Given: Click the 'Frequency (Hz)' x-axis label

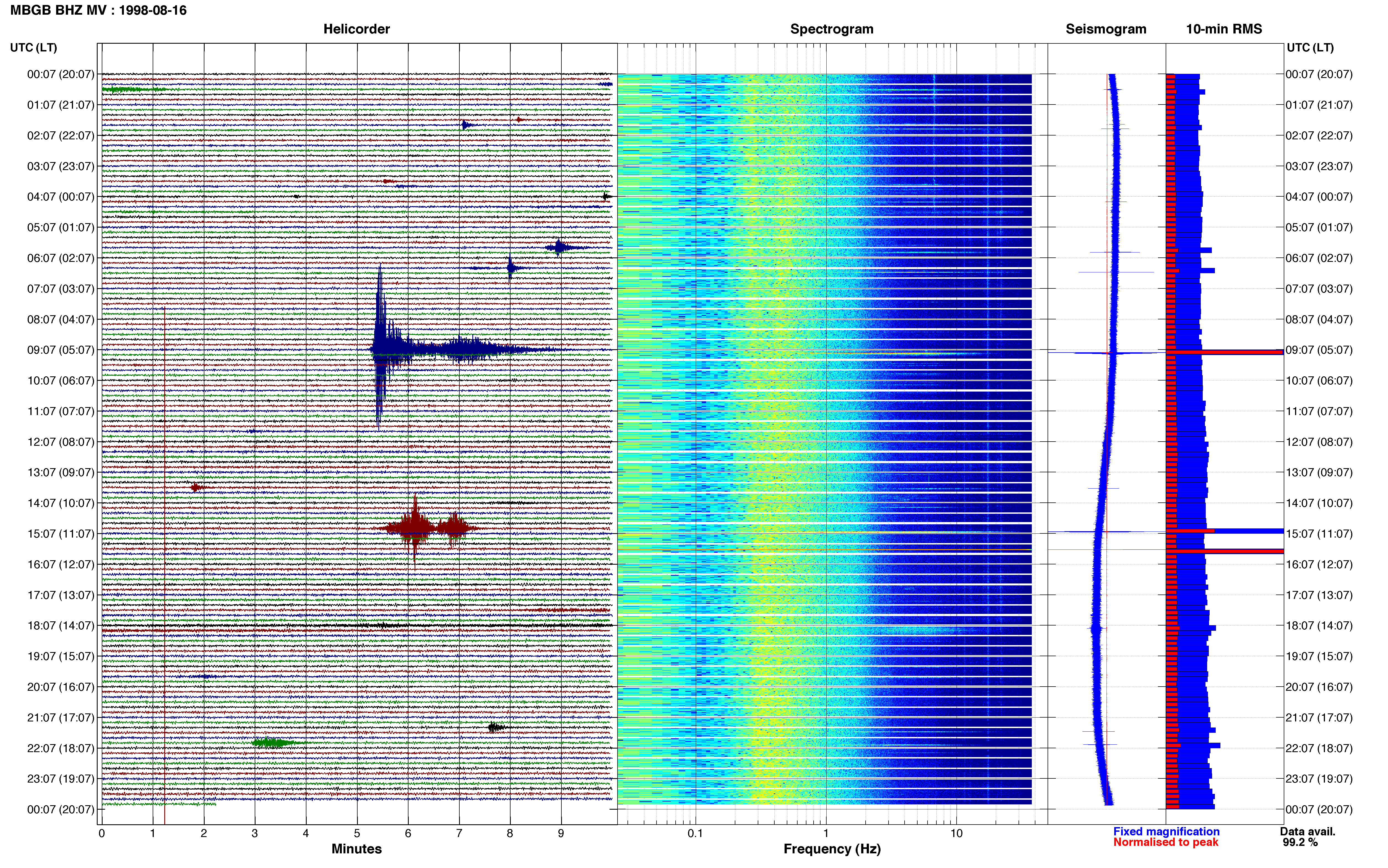Looking at the screenshot, I should pos(832,849).
